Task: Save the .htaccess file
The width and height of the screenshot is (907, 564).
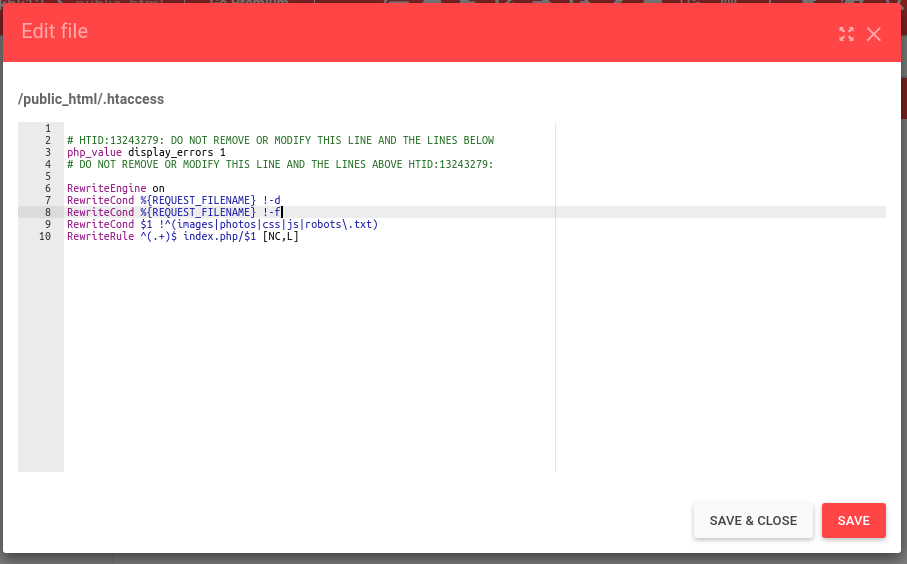Action: (853, 521)
